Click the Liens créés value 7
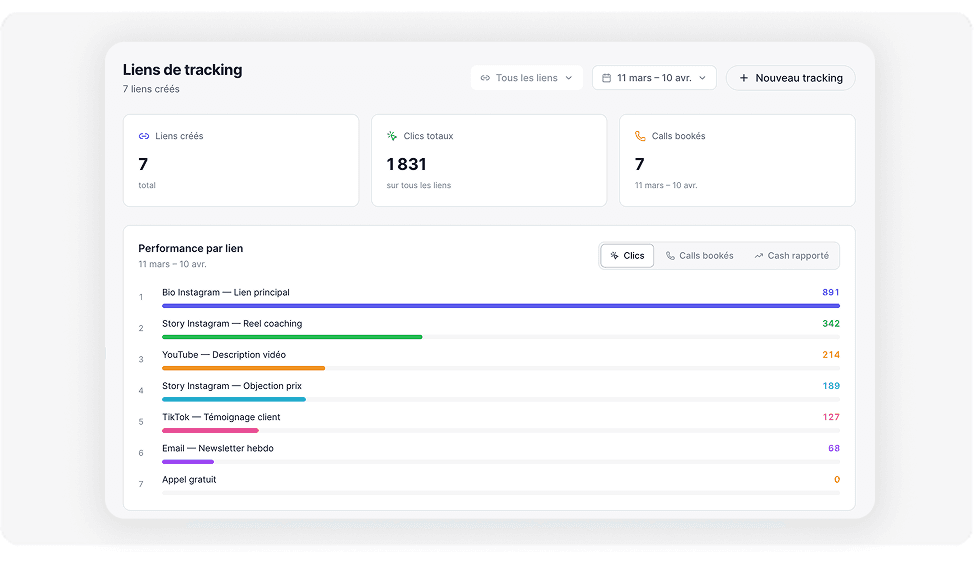 click(143, 164)
